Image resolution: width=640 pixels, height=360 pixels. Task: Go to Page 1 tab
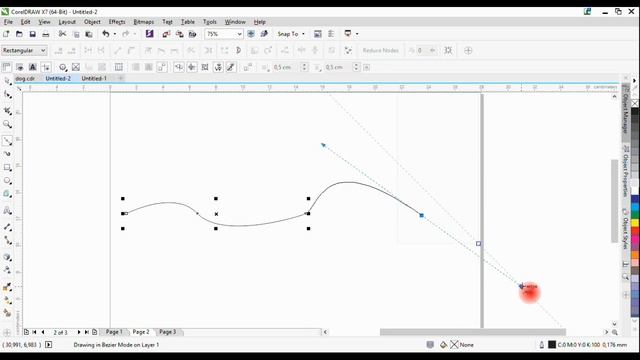tap(114, 332)
